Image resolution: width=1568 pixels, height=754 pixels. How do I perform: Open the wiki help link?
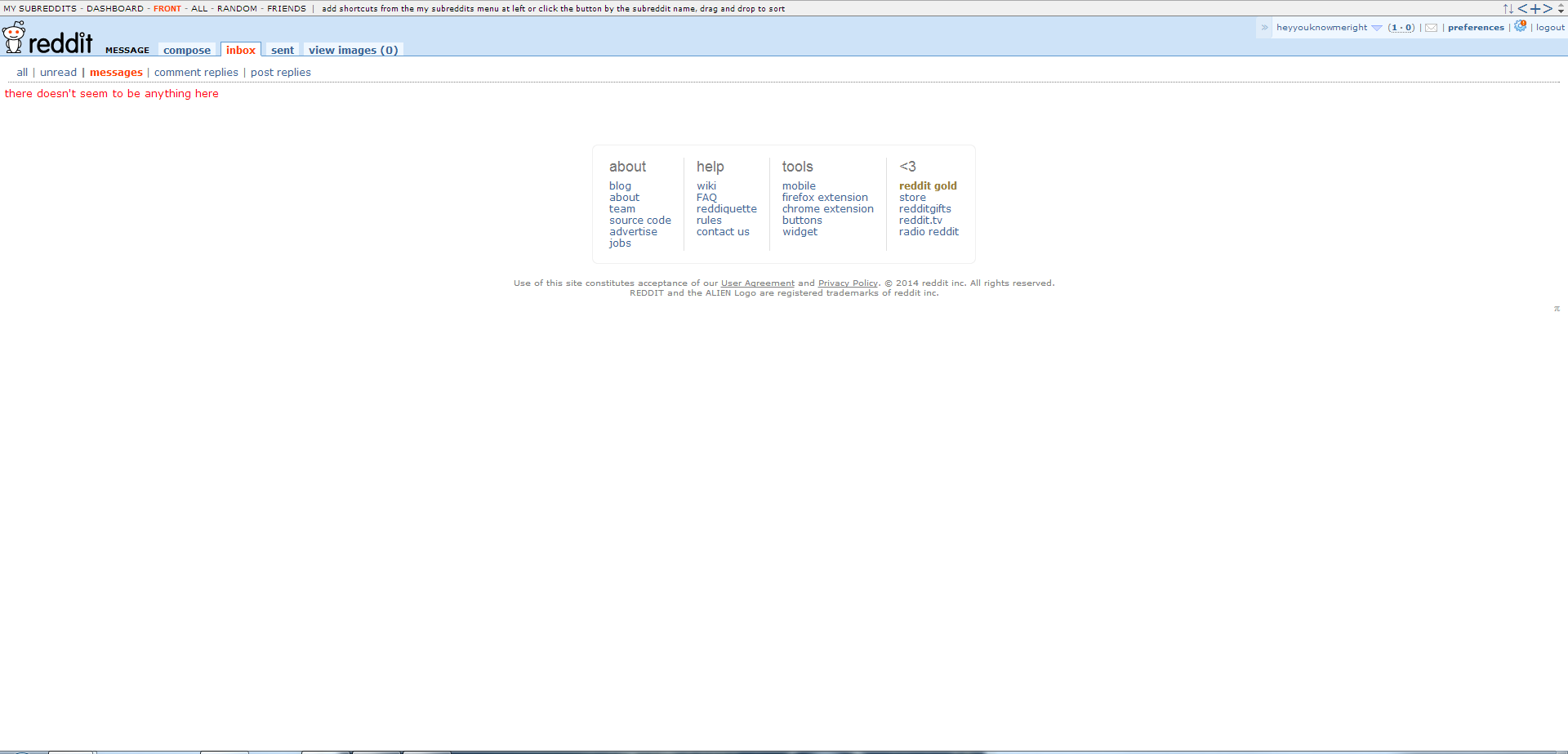pyautogui.click(x=706, y=186)
